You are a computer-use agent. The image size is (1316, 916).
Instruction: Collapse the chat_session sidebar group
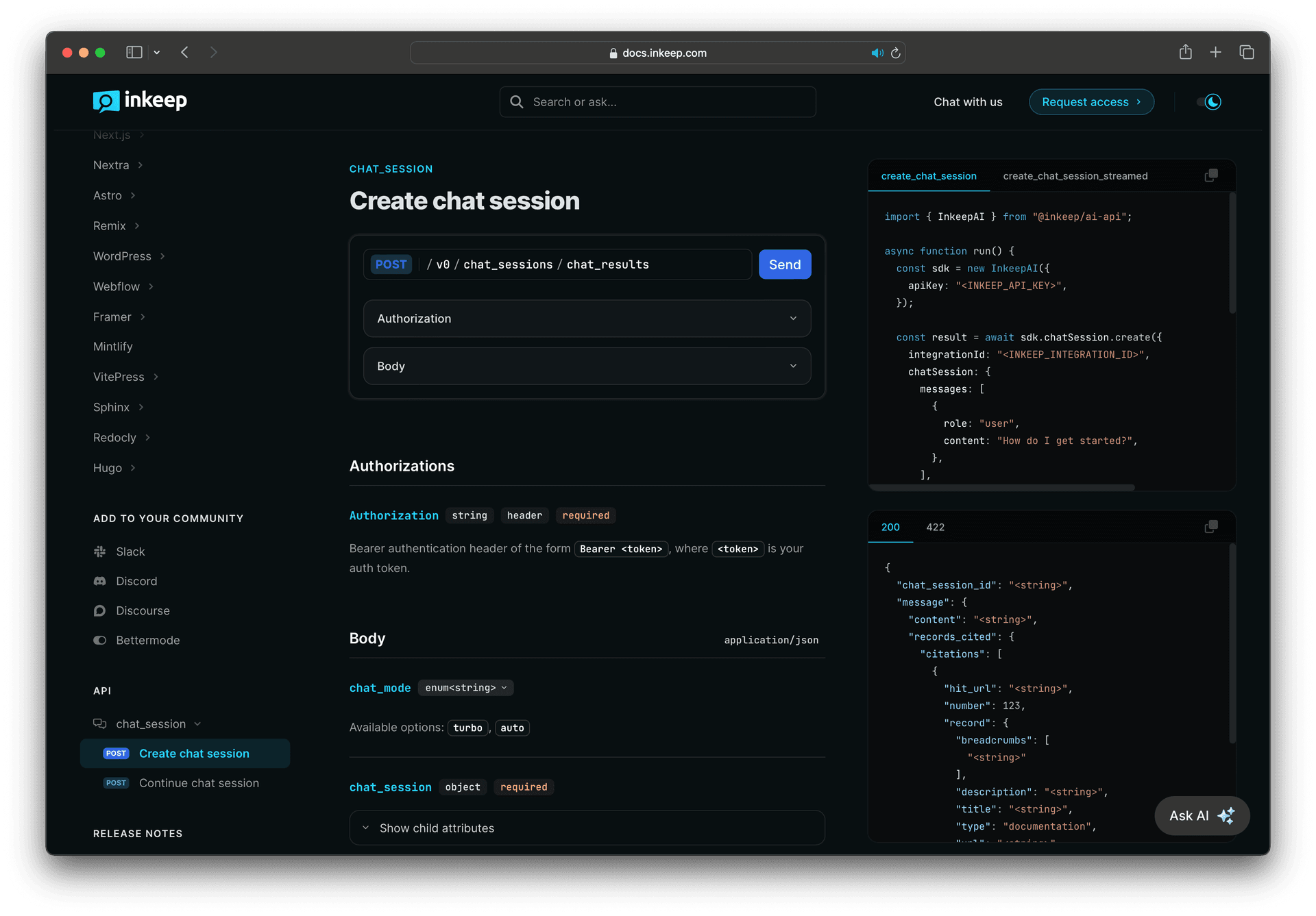198,723
